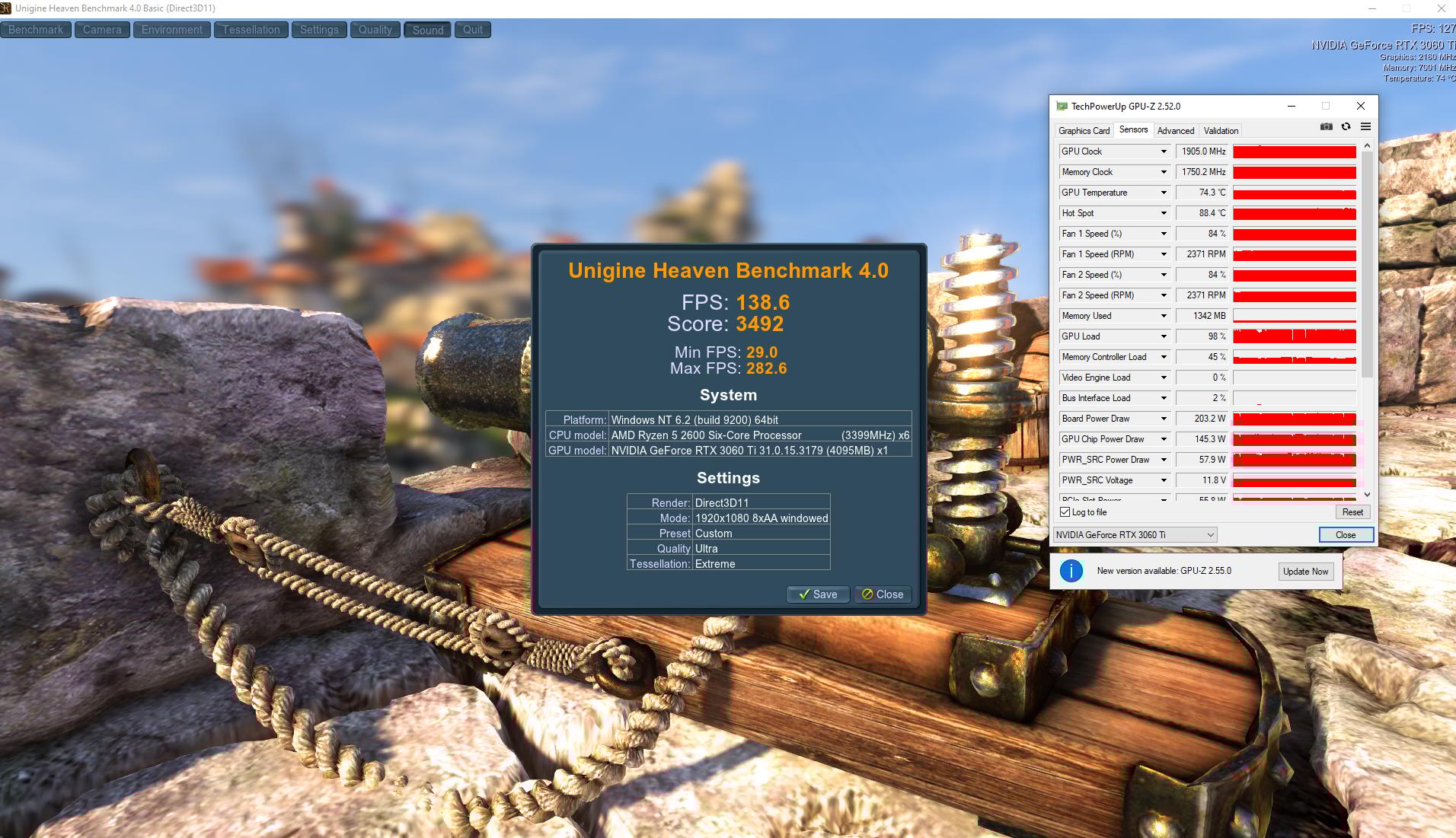Open the GPU-Z hamburger menu
This screenshot has height=838, width=1456.
[x=1365, y=127]
